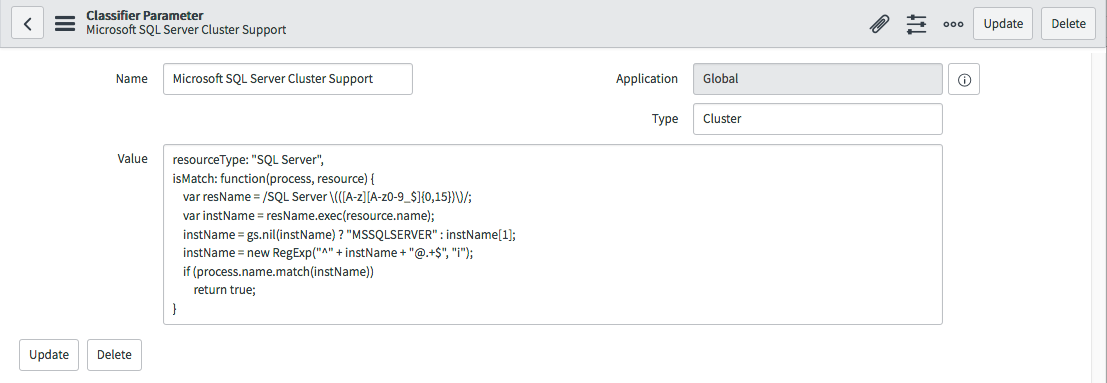
Task: Click the 'return true;' line in Value
Action: (224, 290)
